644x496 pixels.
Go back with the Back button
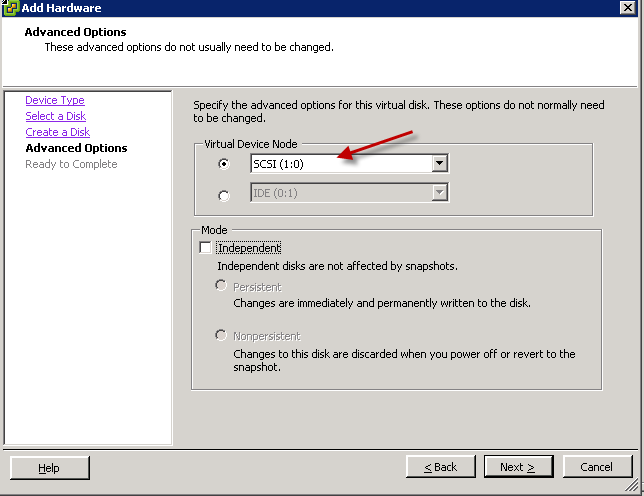440,467
